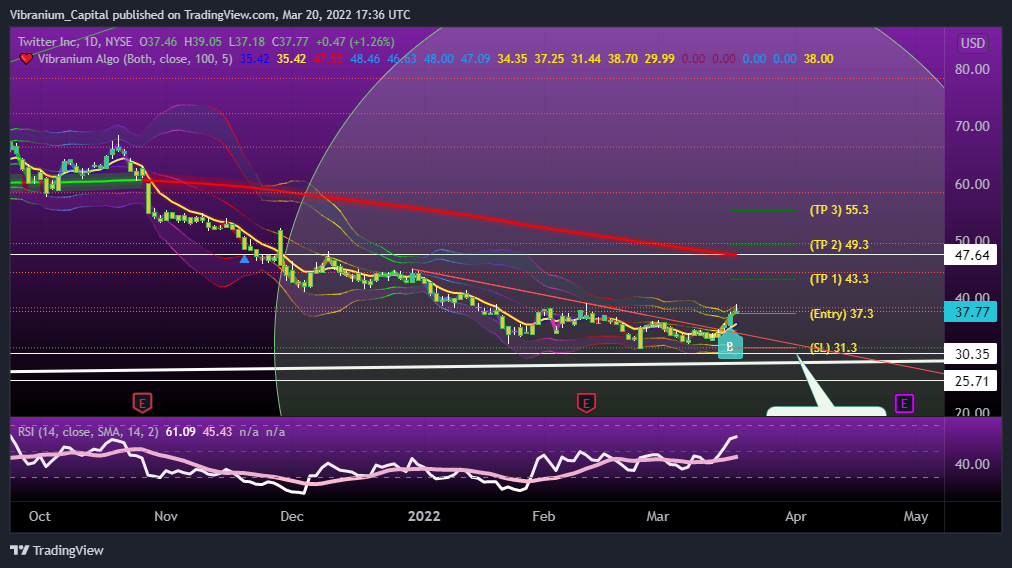Image resolution: width=1012 pixels, height=568 pixels.
Task: Click the 60.00 price scale value
Action: (972, 185)
